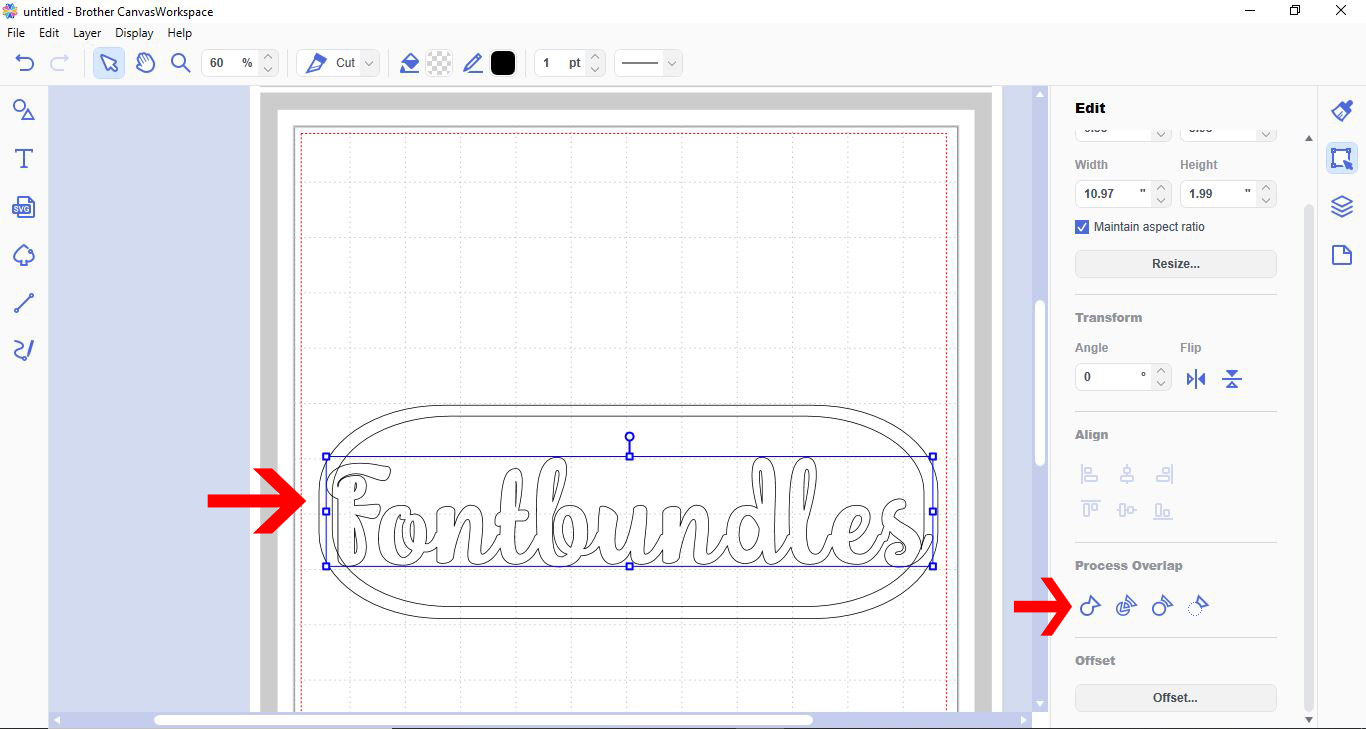Redo the last undone action
1366x729 pixels.
[59, 63]
